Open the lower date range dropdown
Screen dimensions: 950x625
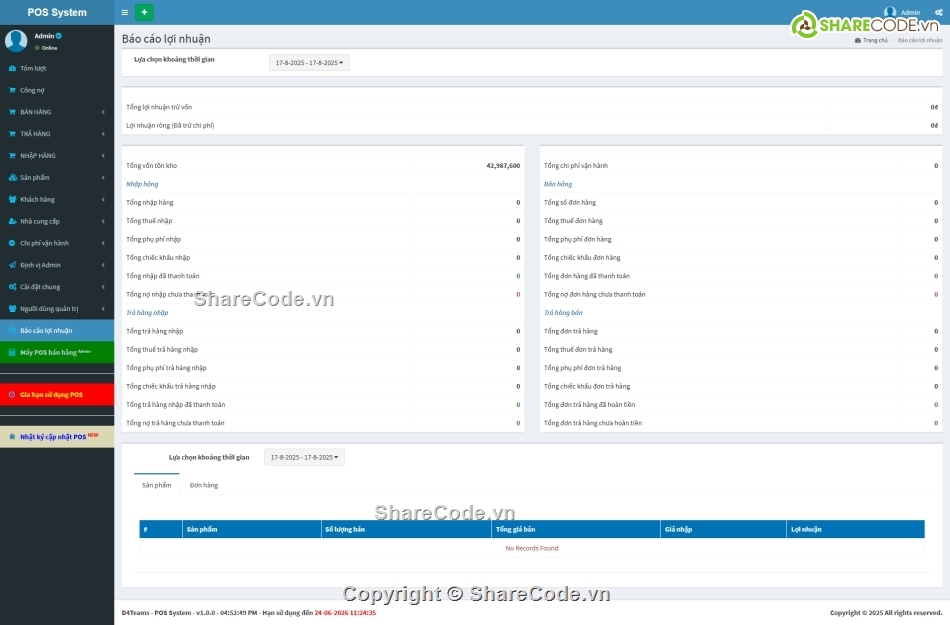click(x=304, y=457)
